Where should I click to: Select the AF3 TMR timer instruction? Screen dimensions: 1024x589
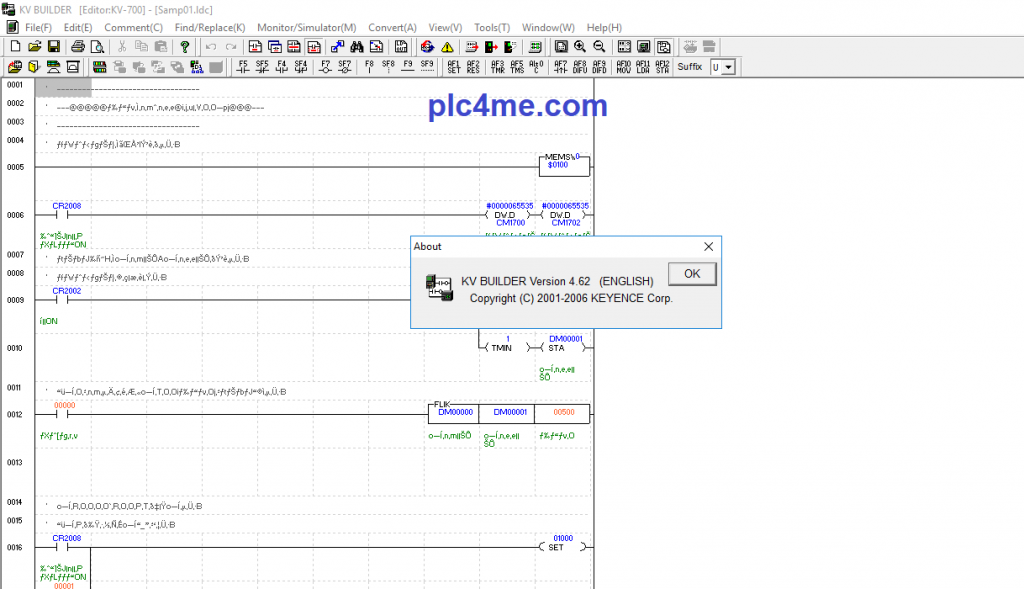tap(497, 67)
